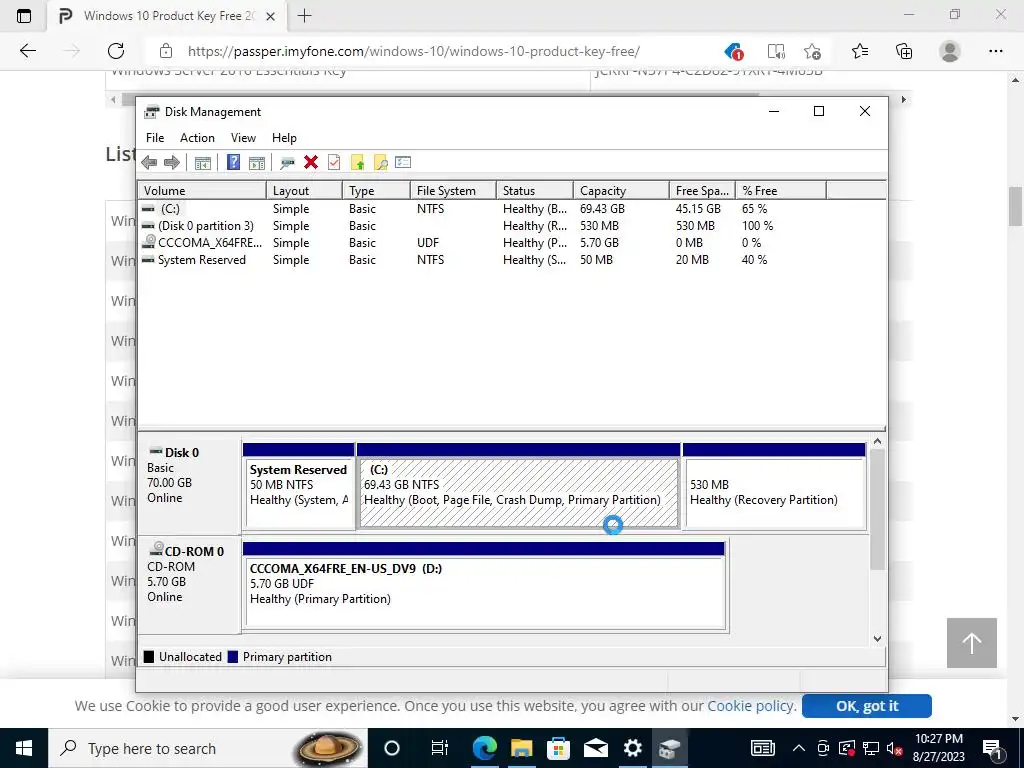Click the Forward arrow in Disk Management toolbar

pyautogui.click(x=172, y=163)
